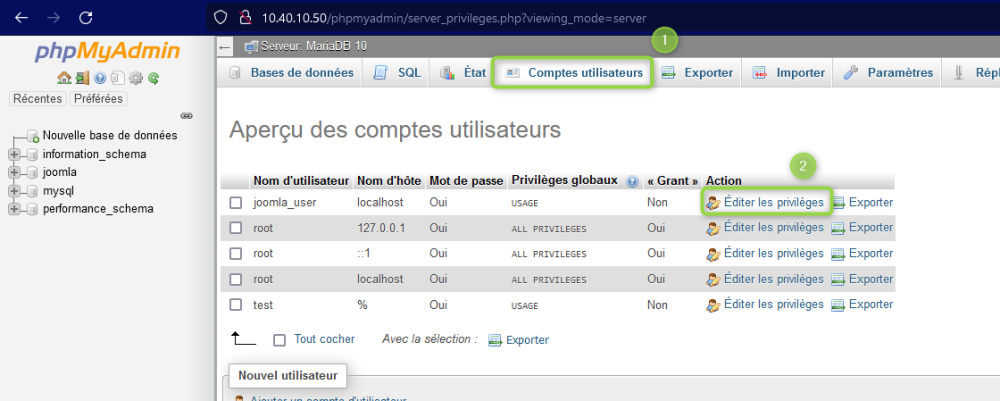Open the navigation settings gear icon
Viewport: 1000px width, 401px height.
(x=135, y=78)
